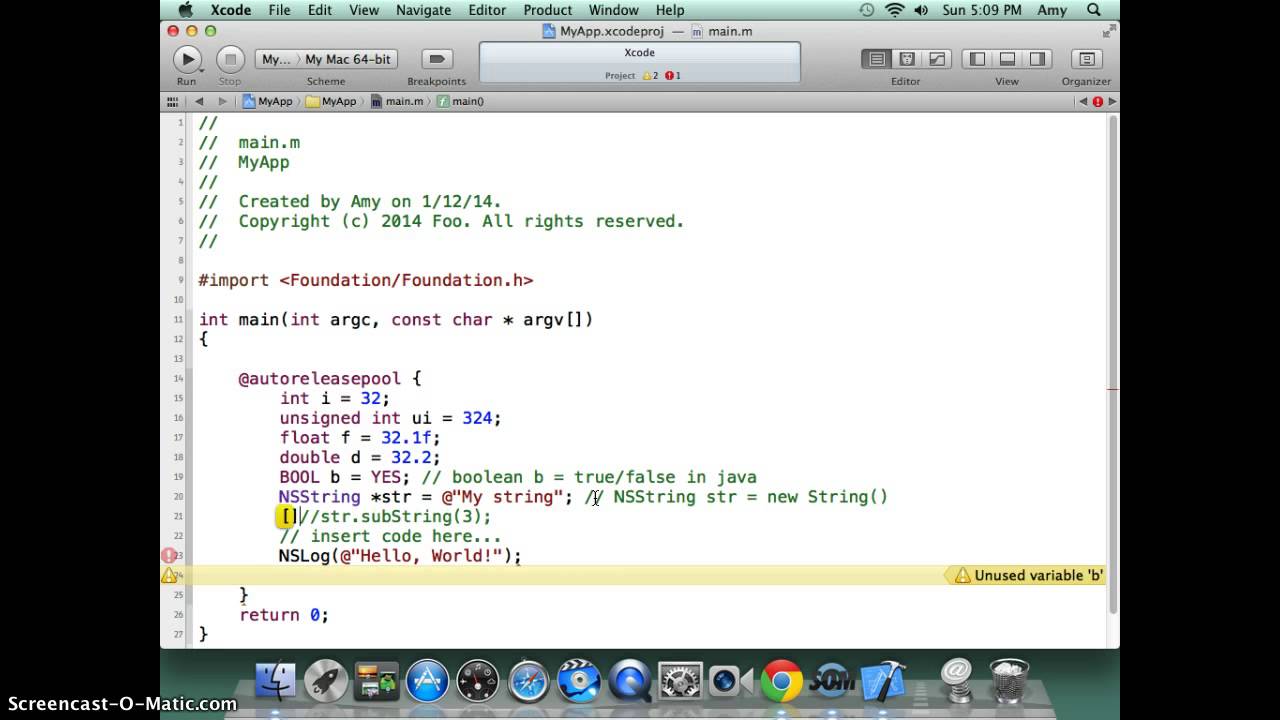Open Time Machine menu bar icon

(x=867, y=10)
